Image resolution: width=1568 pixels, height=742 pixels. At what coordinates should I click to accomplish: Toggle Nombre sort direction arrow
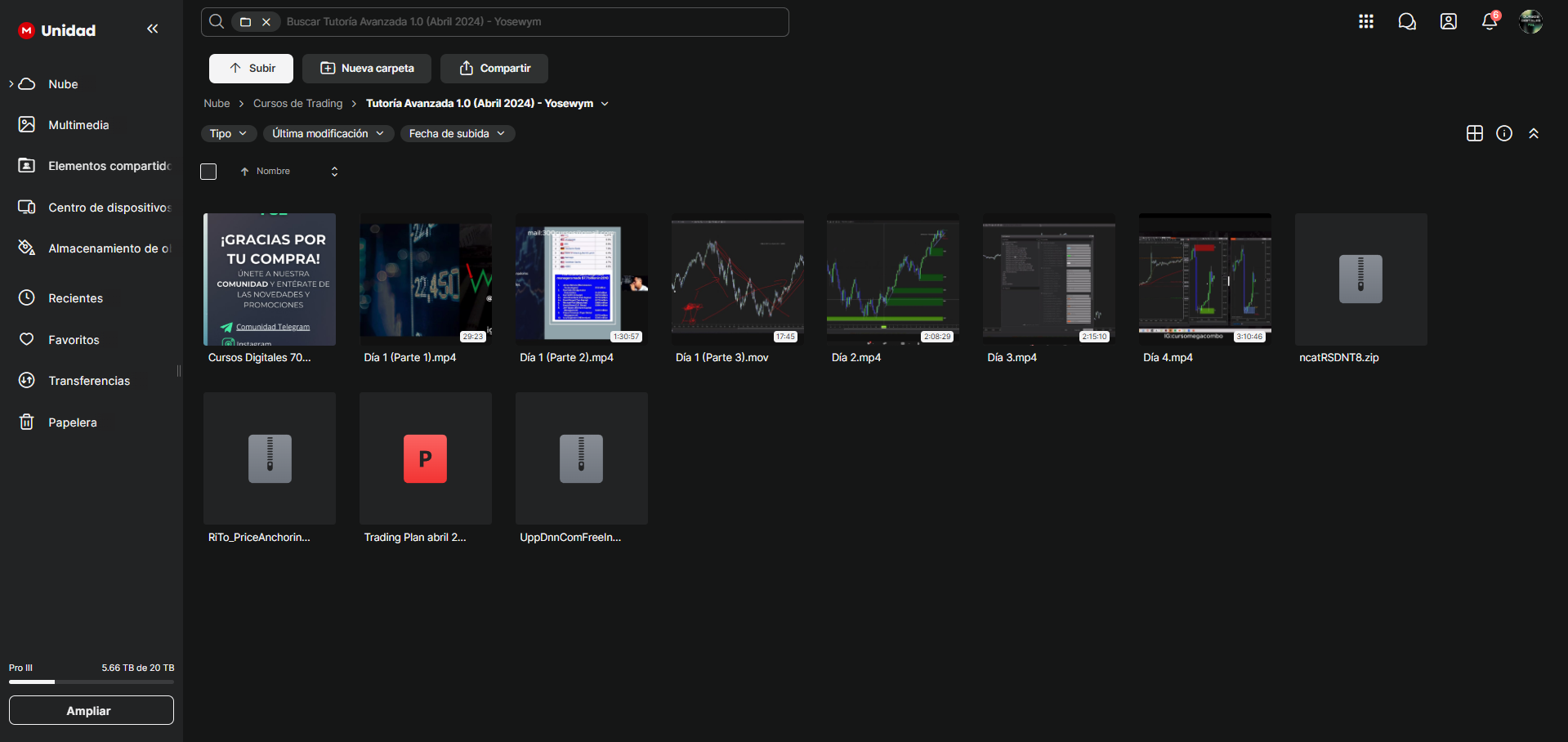244,172
